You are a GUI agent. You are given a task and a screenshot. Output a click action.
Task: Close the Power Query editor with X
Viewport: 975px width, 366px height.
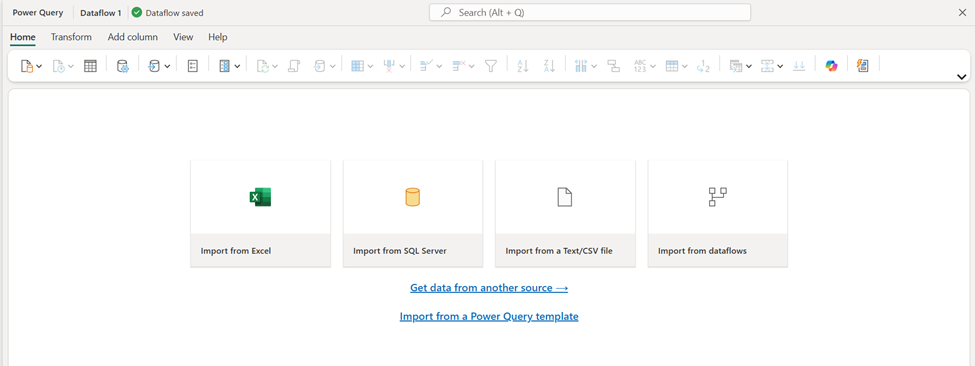[962, 12]
